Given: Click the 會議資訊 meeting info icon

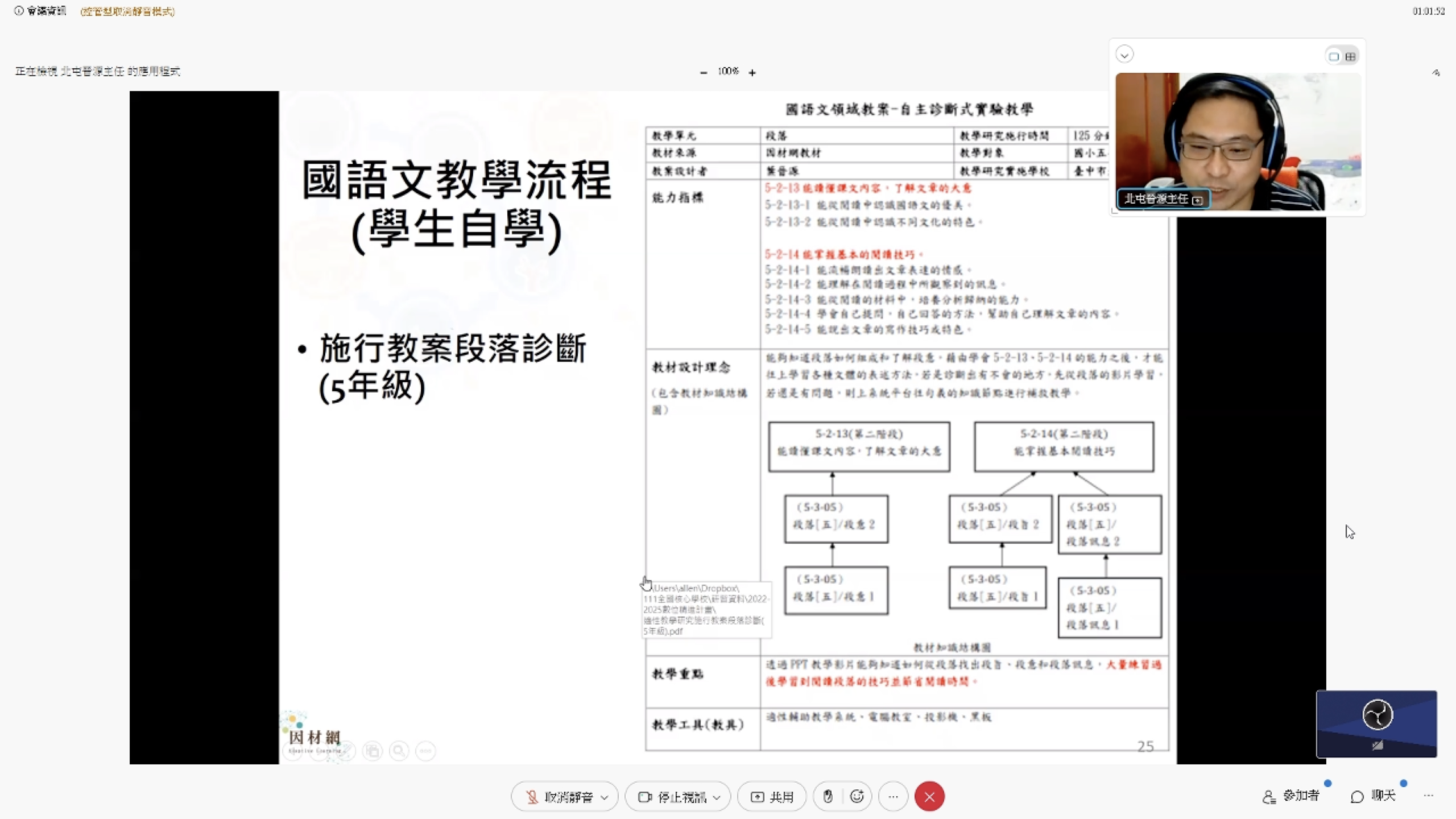Looking at the screenshot, I should [x=40, y=11].
